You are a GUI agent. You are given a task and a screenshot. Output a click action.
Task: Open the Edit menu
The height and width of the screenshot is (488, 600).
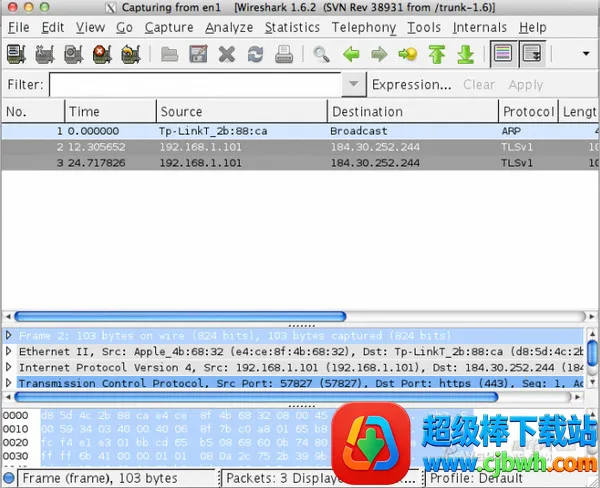(53, 28)
